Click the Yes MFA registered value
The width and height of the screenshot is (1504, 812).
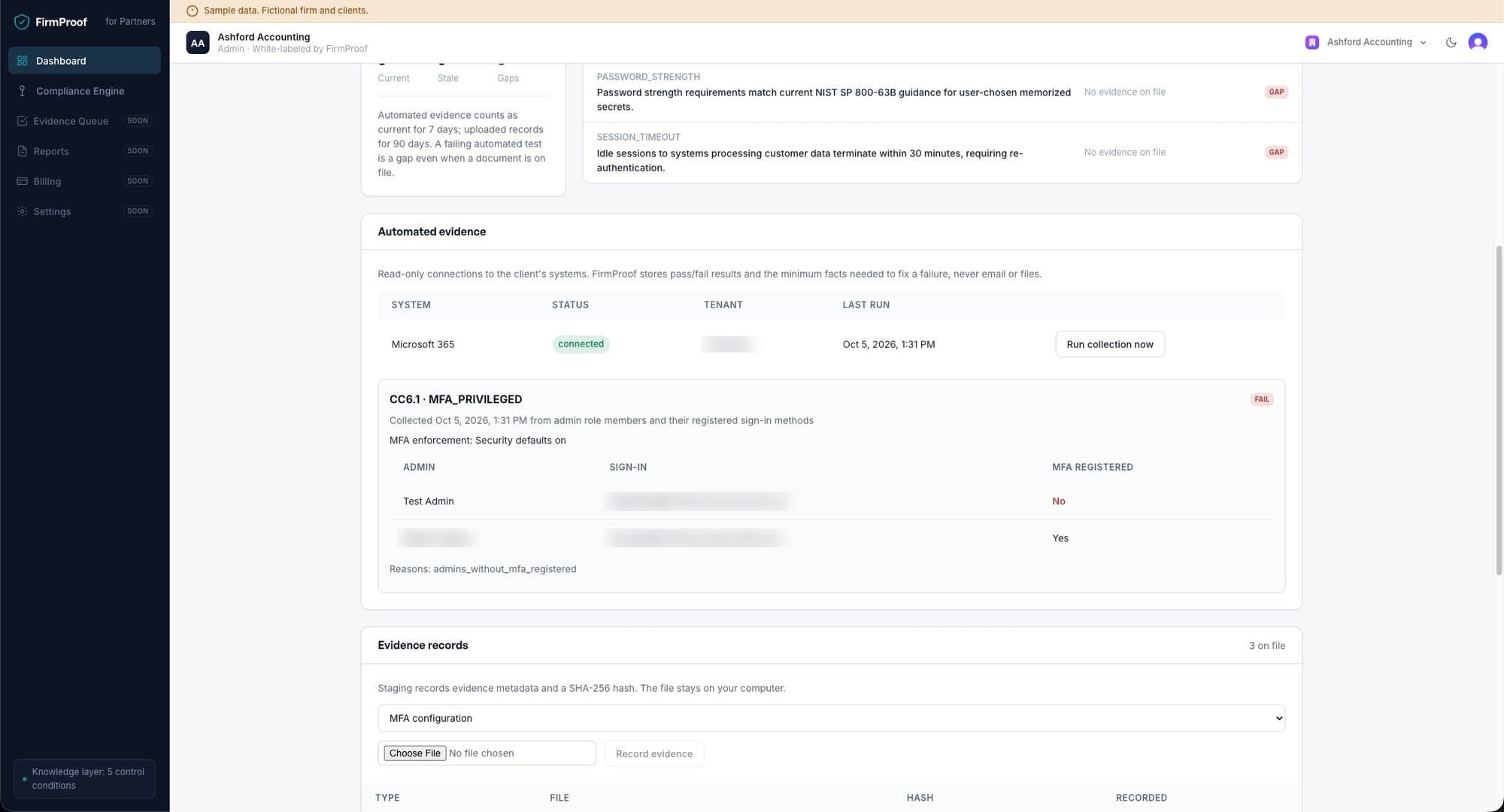coord(1060,538)
